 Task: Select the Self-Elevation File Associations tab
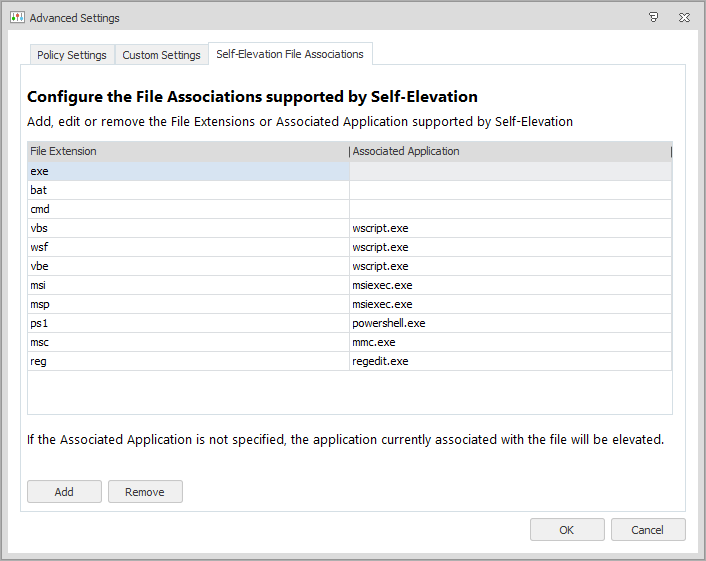290,54
